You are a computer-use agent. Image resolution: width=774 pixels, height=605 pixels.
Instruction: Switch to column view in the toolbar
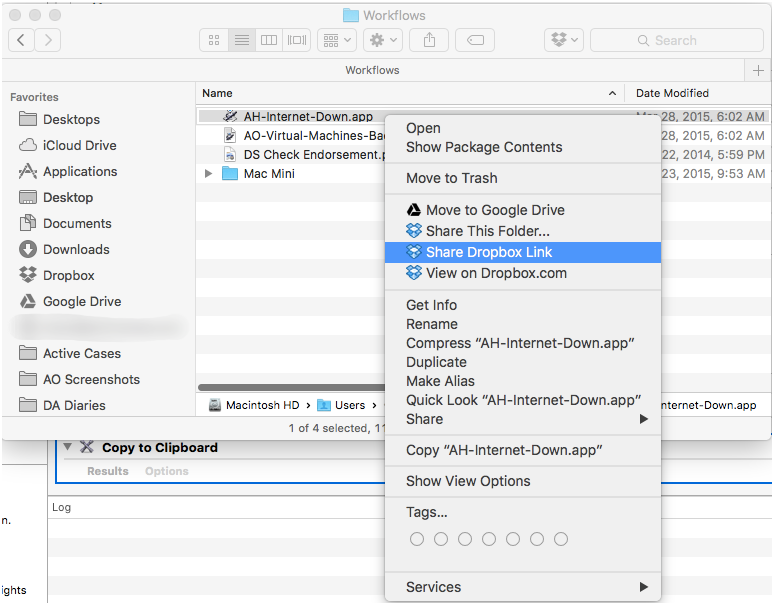269,40
